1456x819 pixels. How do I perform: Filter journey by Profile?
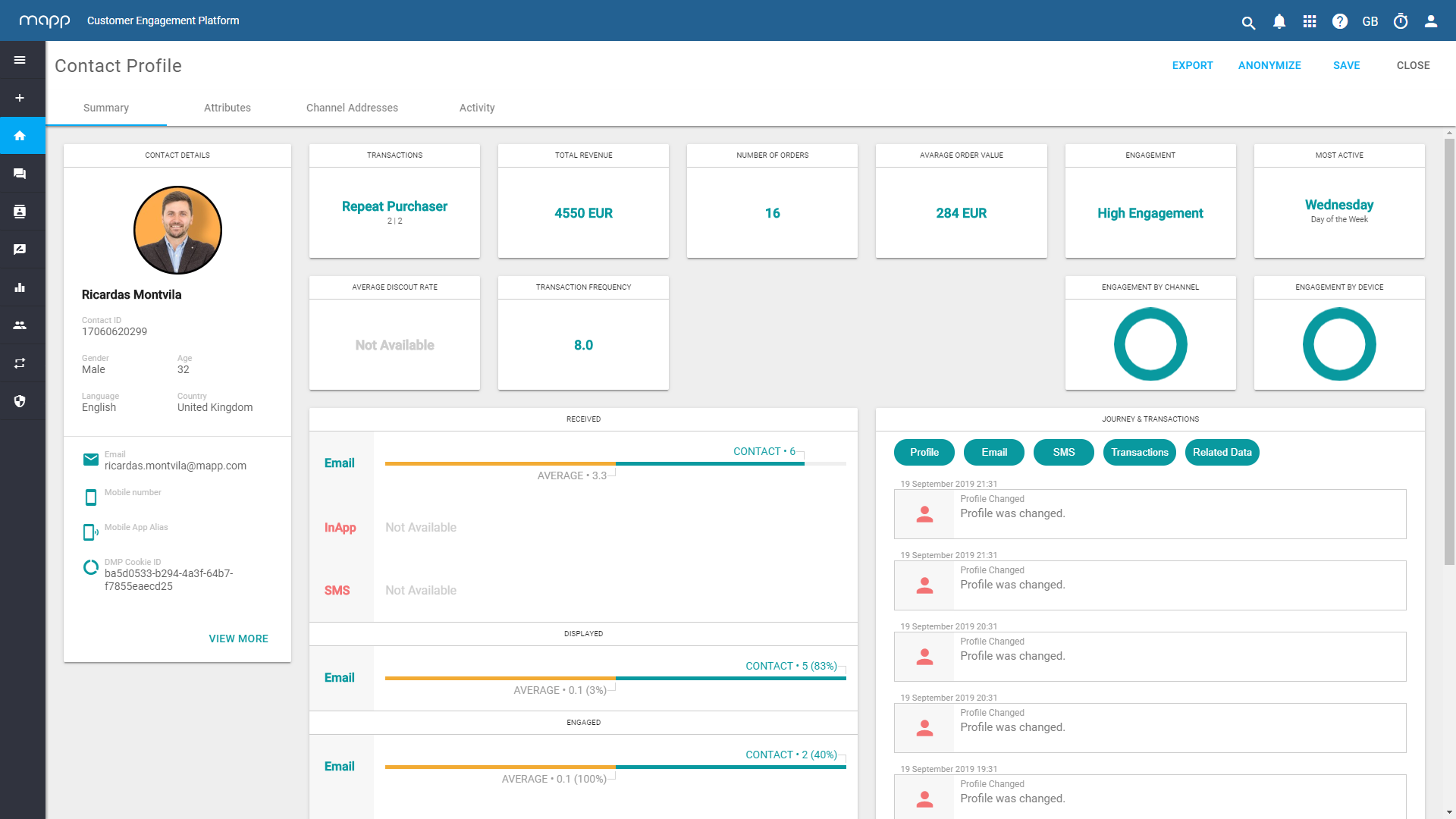pyautogui.click(x=924, y=452)
